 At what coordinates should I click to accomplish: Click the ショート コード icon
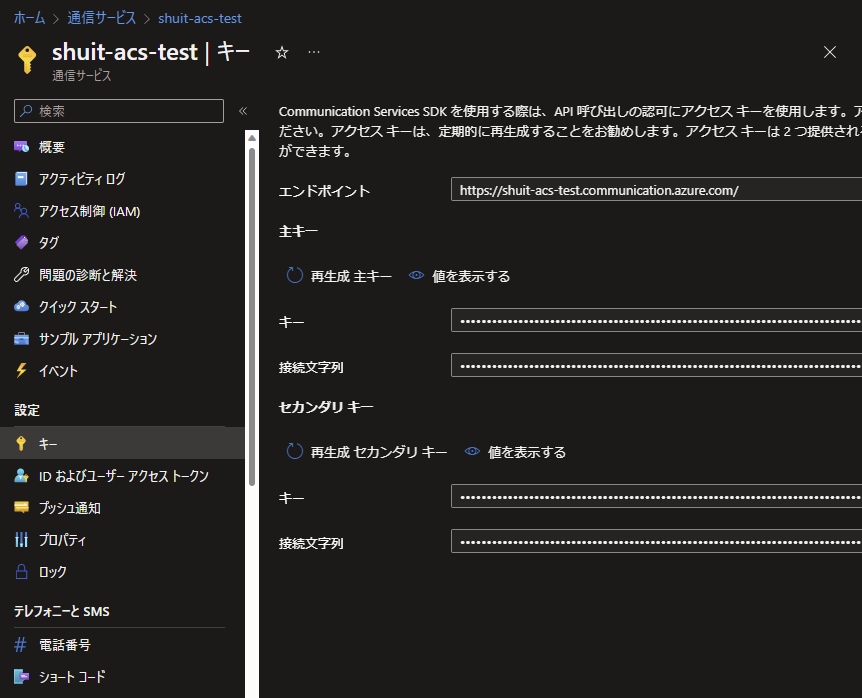21,677
